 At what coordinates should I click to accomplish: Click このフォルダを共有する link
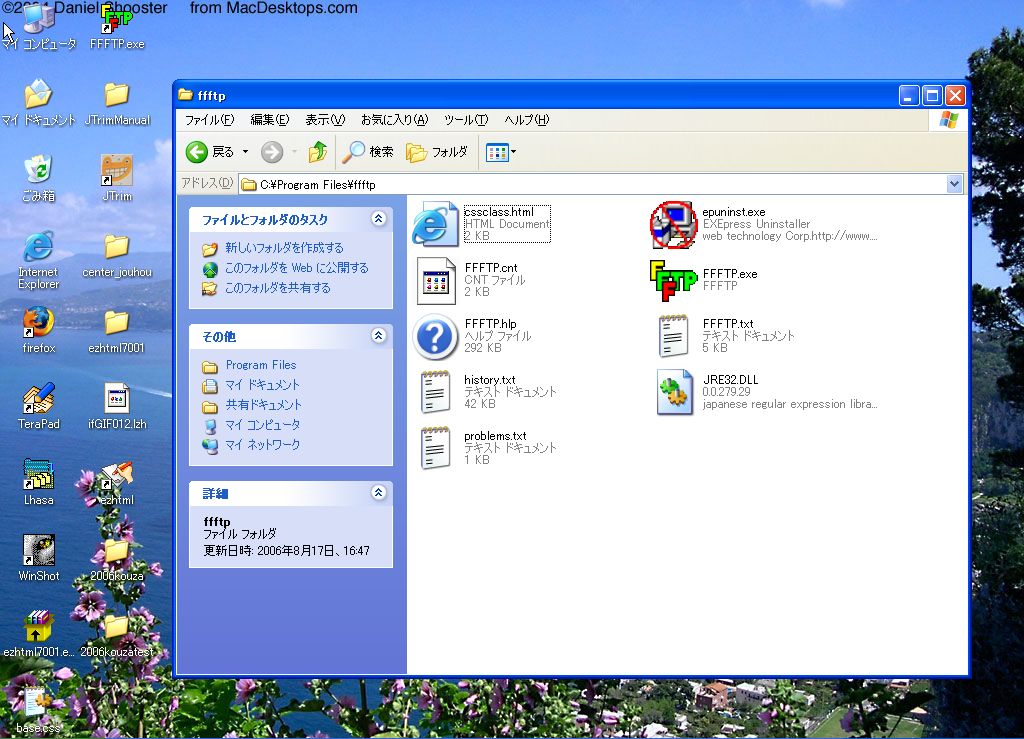(x=278, y=288)
